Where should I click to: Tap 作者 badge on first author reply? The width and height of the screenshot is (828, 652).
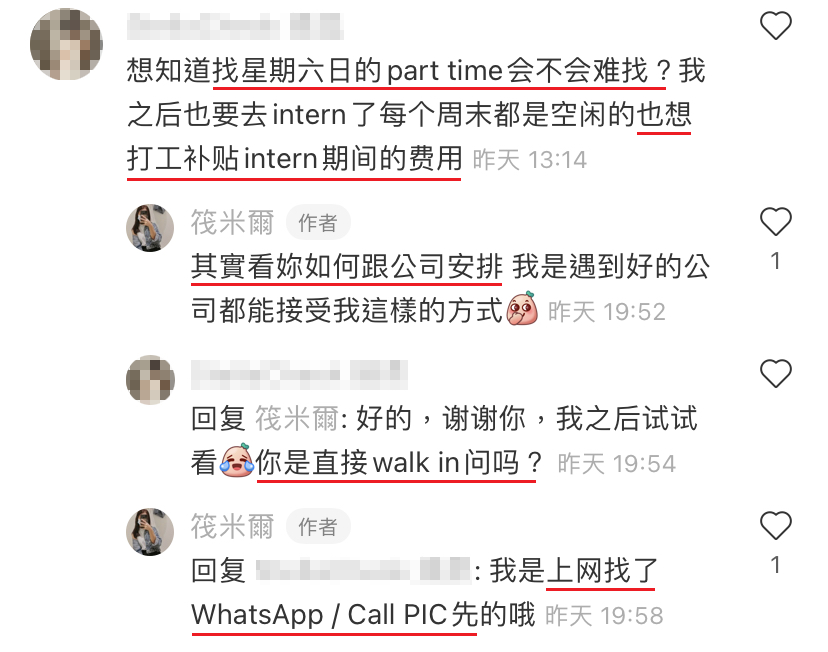point(318,222)
